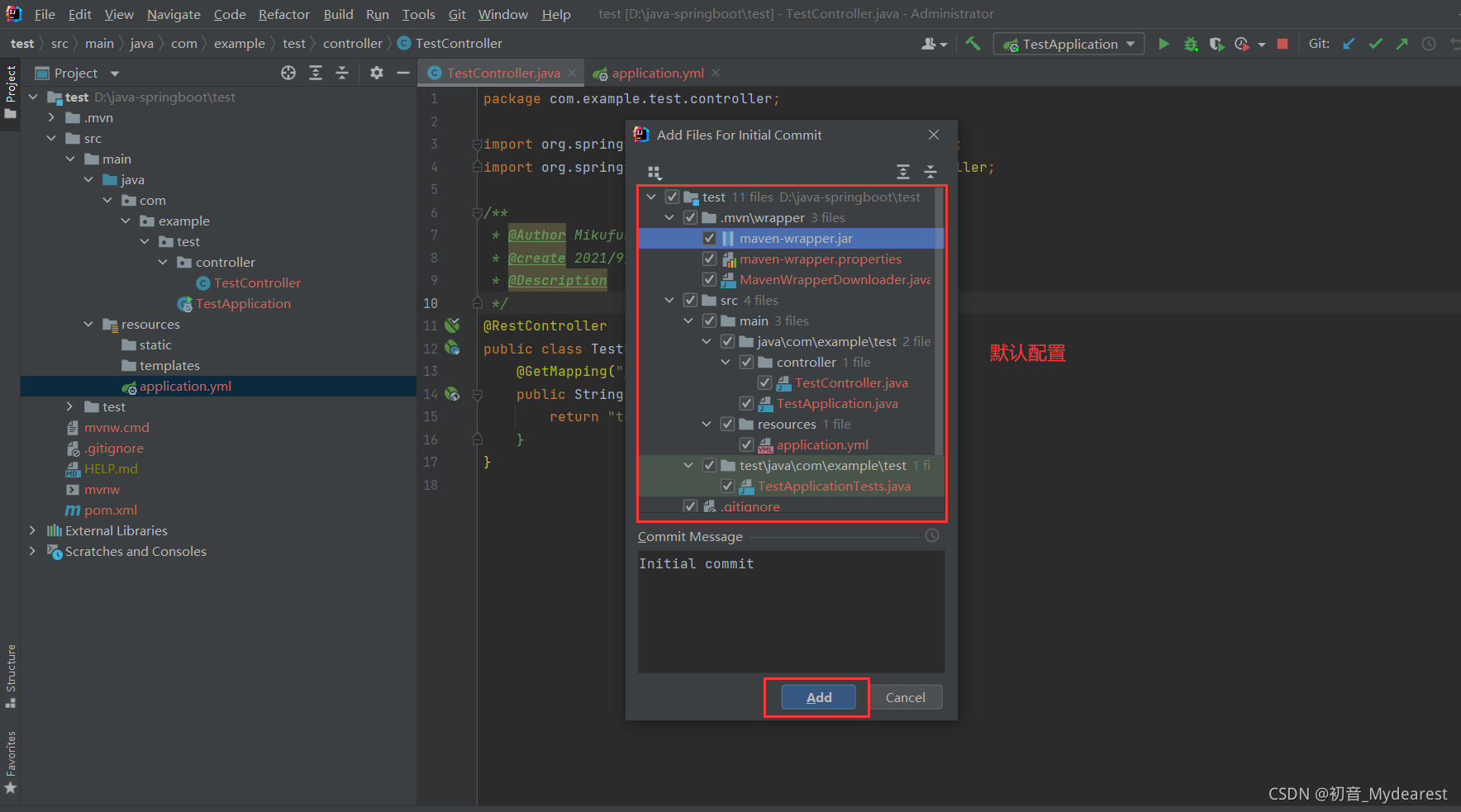Click the Add button in the commit dialog
This screenshot has width=1461, height=812.
819,697
